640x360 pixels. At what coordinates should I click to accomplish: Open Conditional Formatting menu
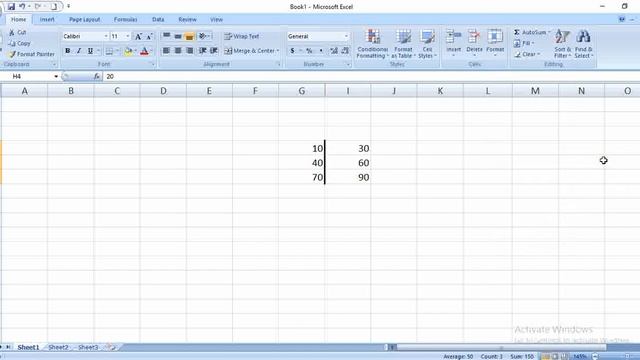(372, 44)
